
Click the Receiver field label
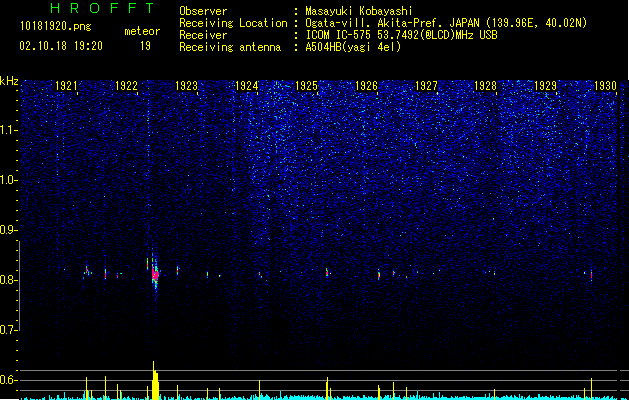click(x=203, y=35)
